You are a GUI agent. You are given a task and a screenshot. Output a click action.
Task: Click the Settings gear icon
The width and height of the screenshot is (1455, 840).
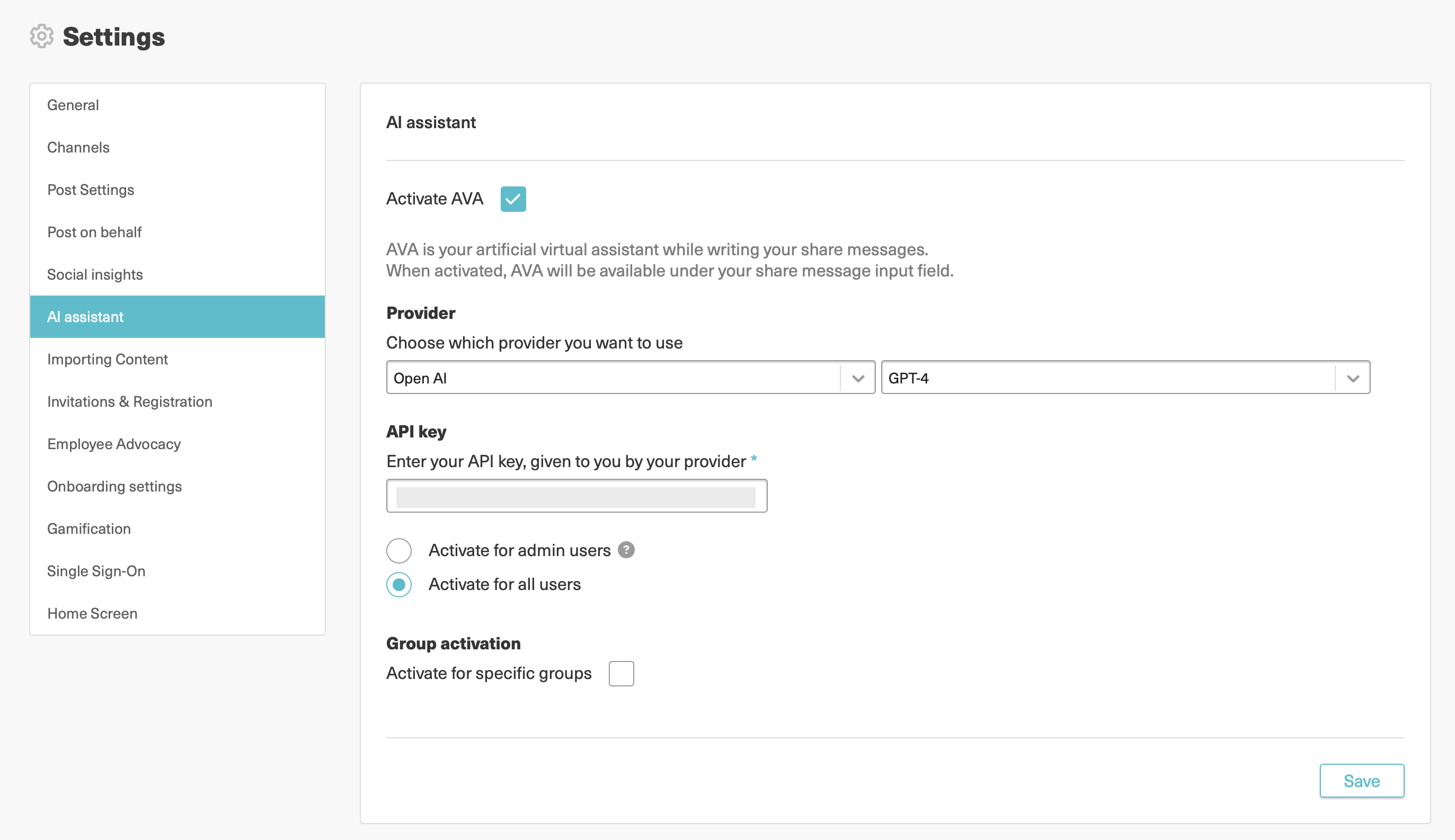41,37
